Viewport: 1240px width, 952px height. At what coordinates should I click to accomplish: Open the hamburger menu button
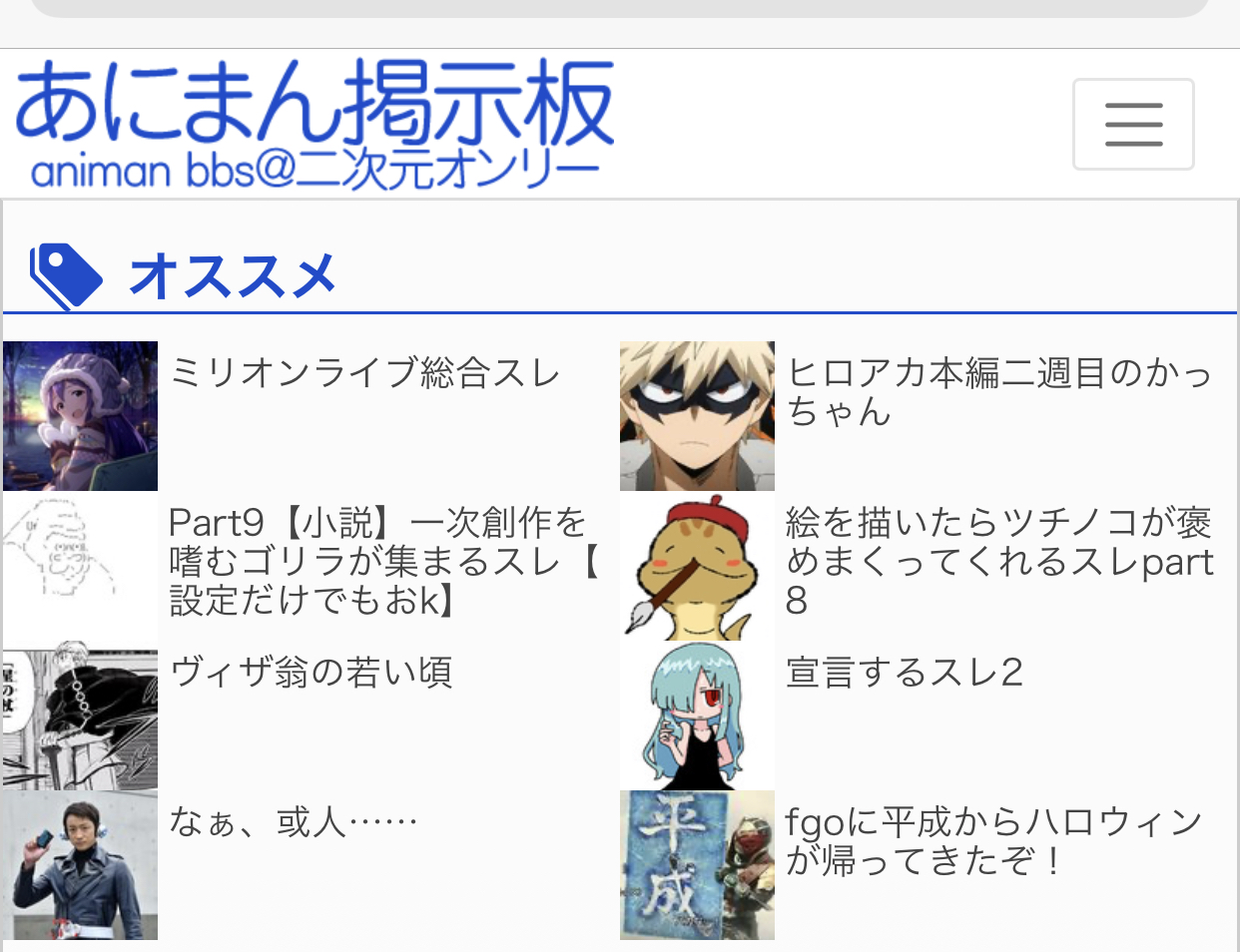pyautogui.click(x=1133, y=124)
